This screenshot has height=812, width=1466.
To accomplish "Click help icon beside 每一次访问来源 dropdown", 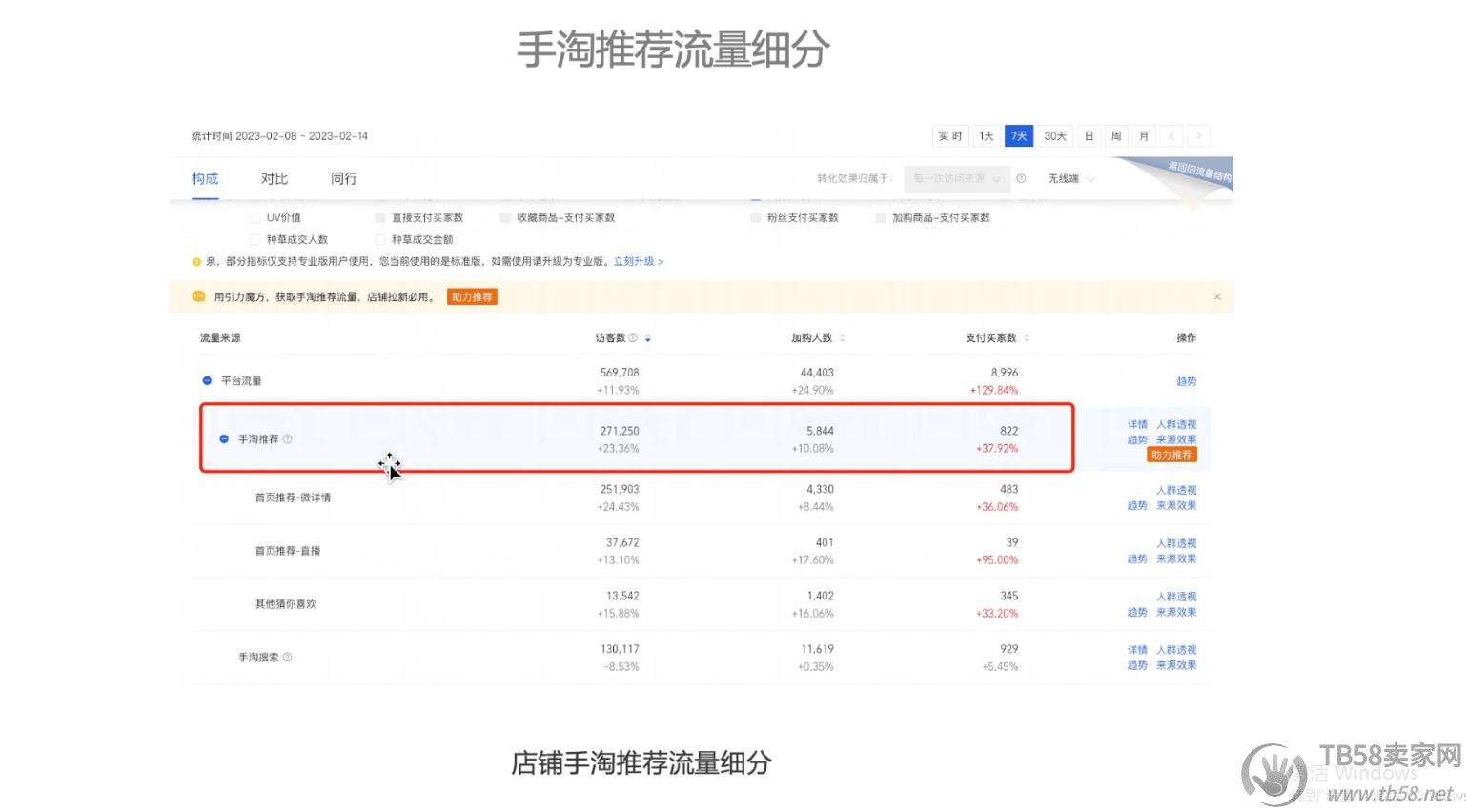I will [x=1021, y=178].
